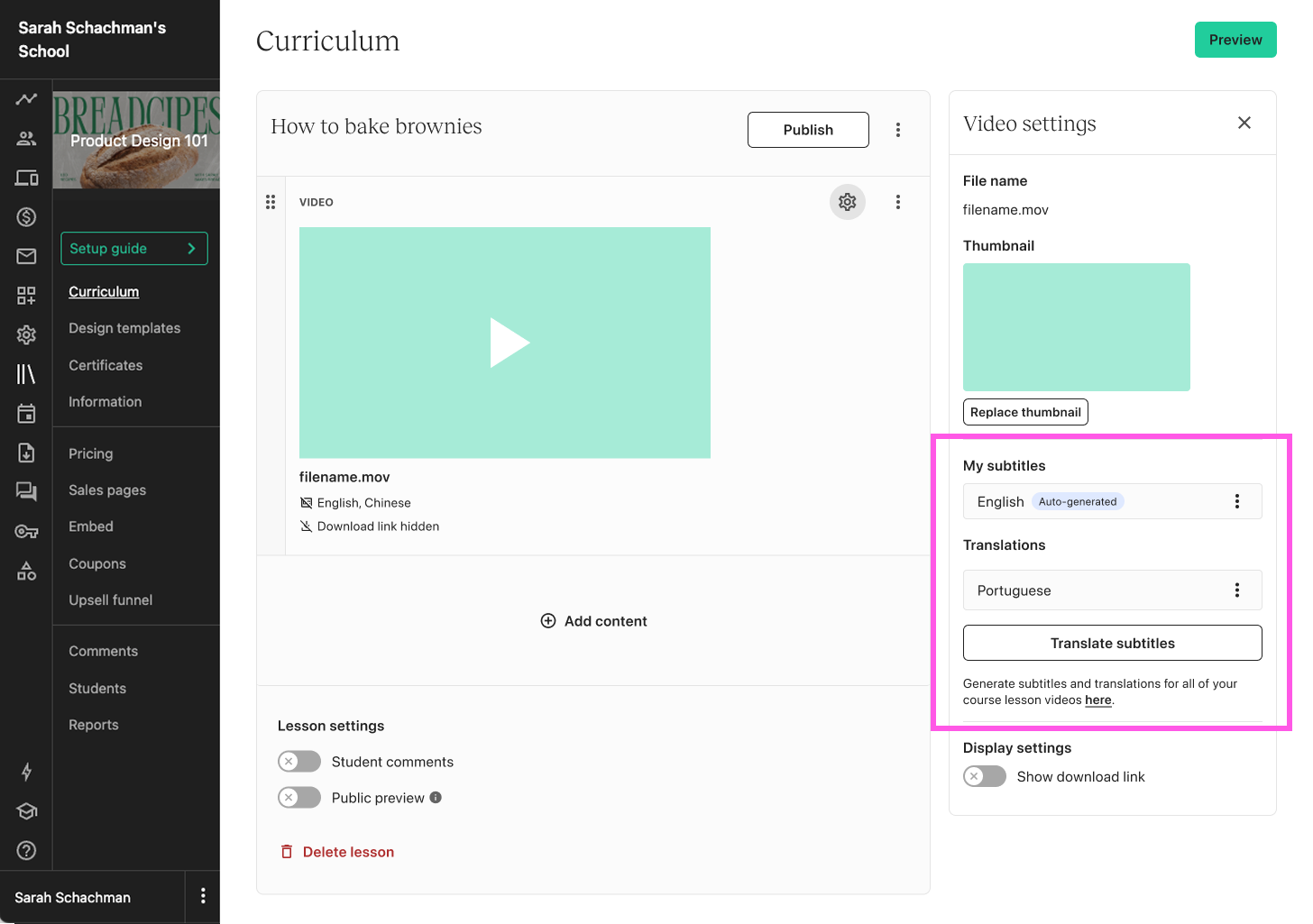
Task: Click the English, Chinese subtitles label
Action: point(364,503)
